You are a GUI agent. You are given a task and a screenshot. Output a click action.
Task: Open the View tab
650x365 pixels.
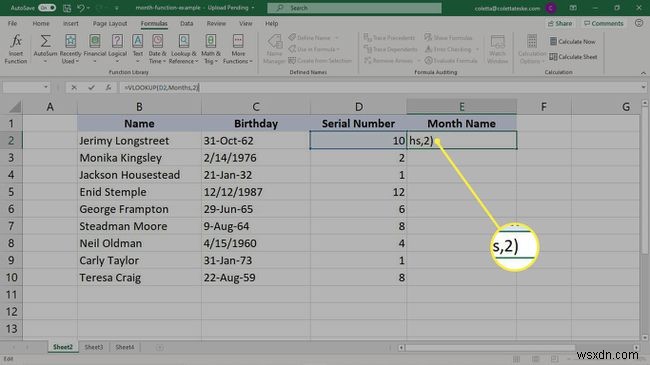[x=245, y=24]
